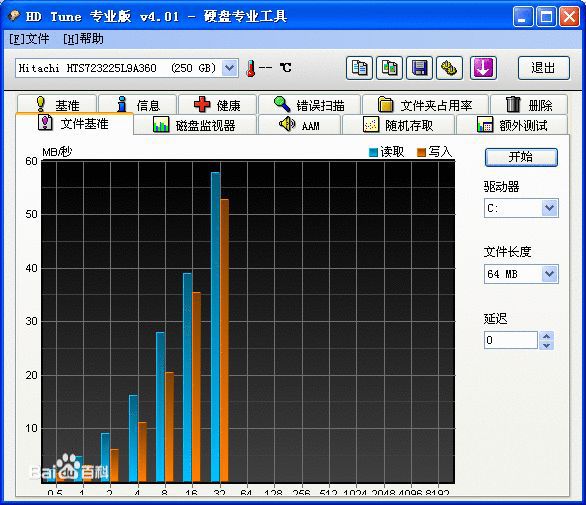Click the HD Tune title bar app icon

coord(15,16)
